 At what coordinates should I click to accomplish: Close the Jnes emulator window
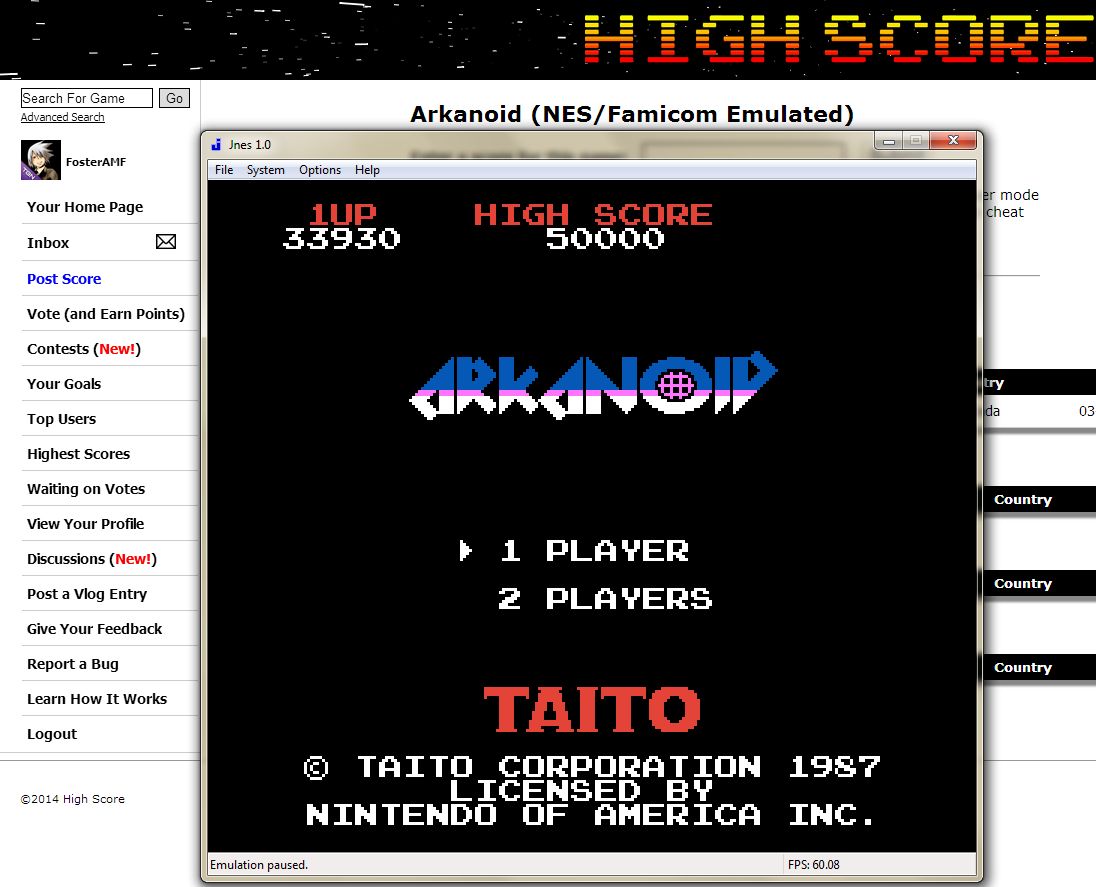tap(952, 141)
